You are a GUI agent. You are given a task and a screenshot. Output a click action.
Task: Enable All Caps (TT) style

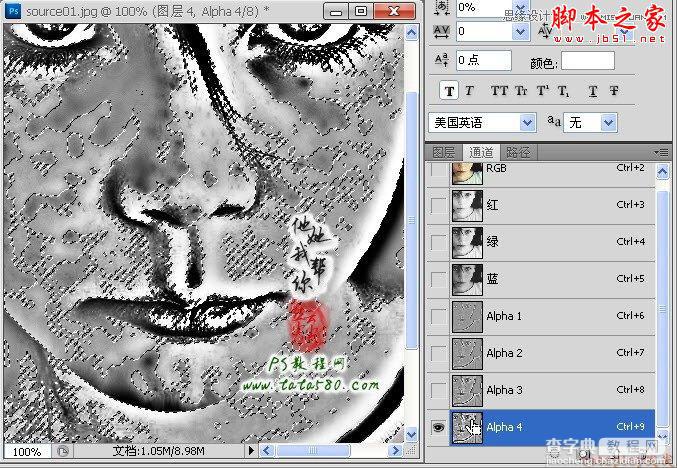tap(499, 91)
